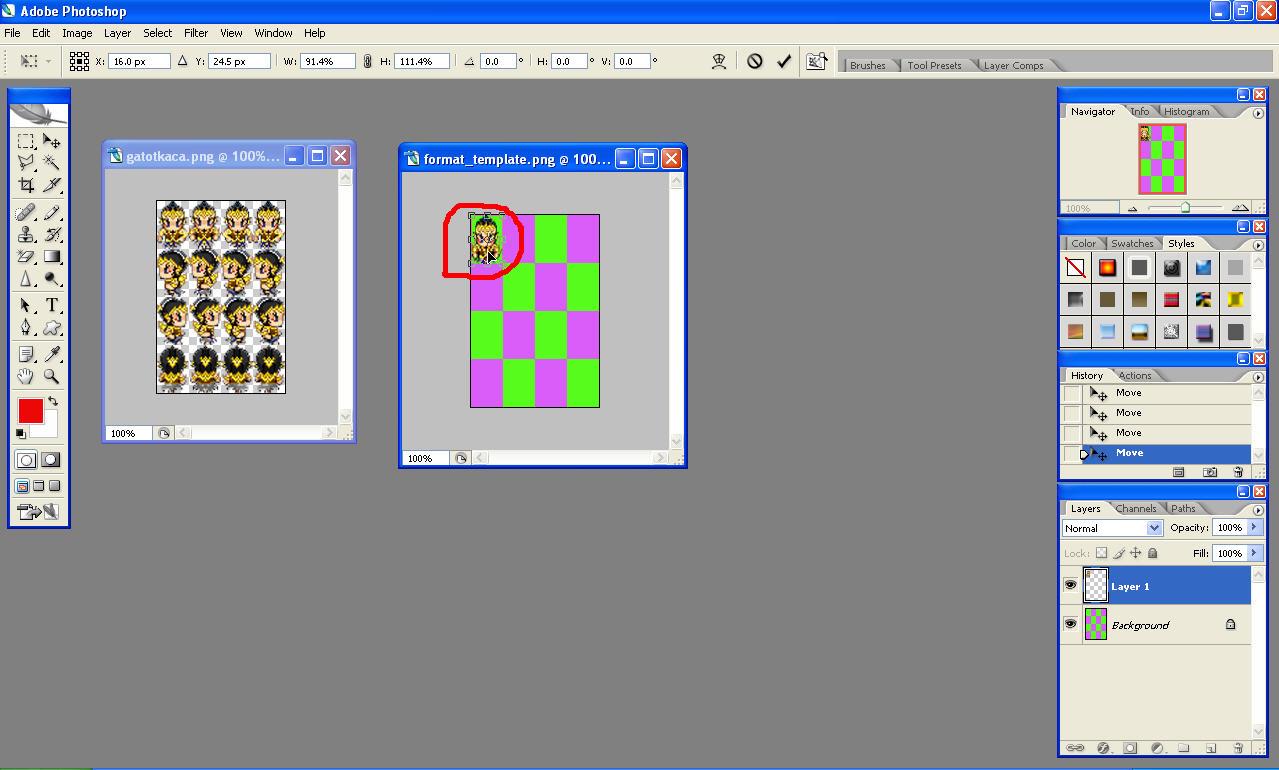
Task: Swap foreground and background colors
Action: 53,401
